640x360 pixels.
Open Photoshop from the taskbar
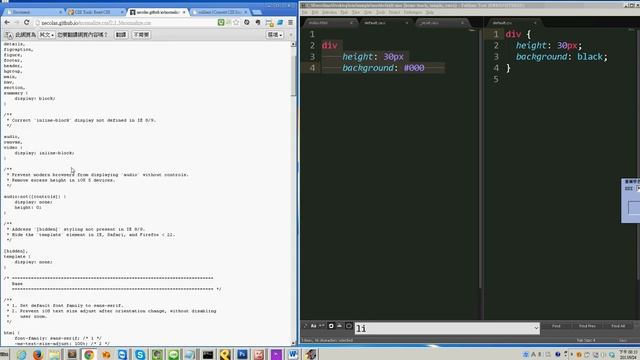(242, 354)
